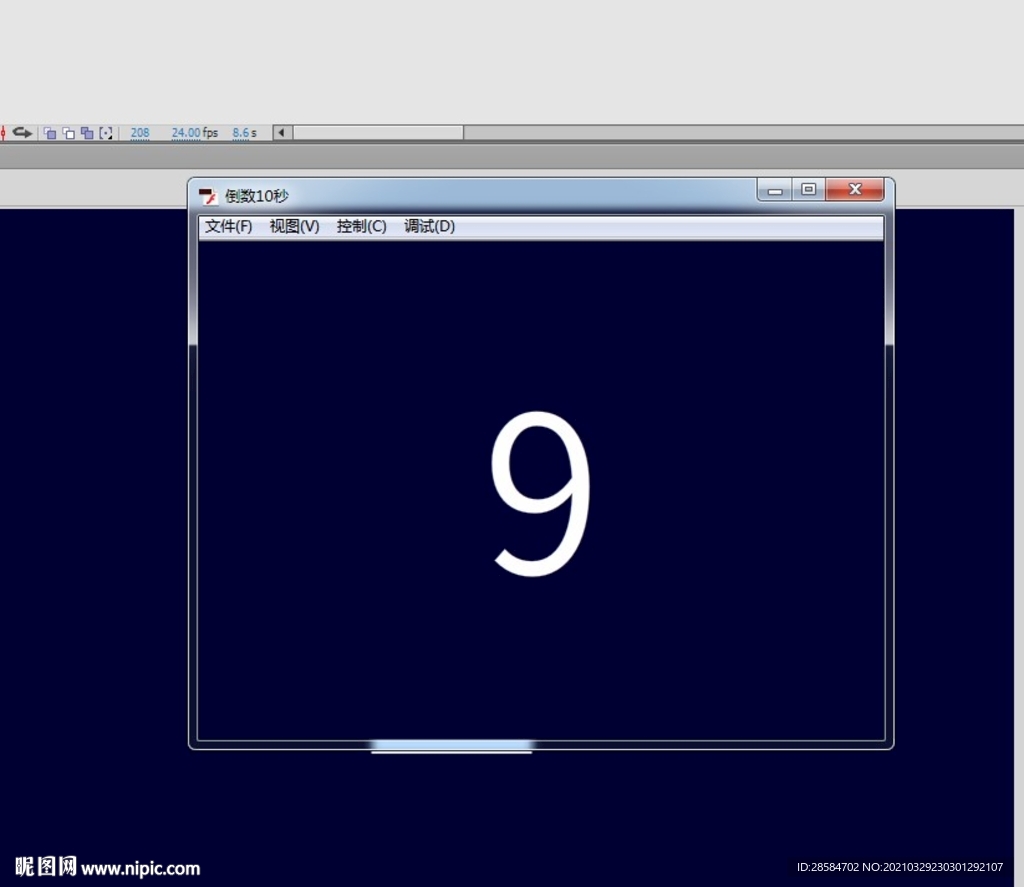Click the 倒数10秒 window title text
The image size is (1024, 887).
point(257,196)
